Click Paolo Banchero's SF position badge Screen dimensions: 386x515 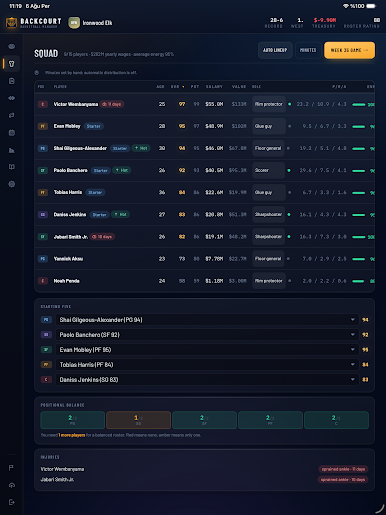(43, 170)
